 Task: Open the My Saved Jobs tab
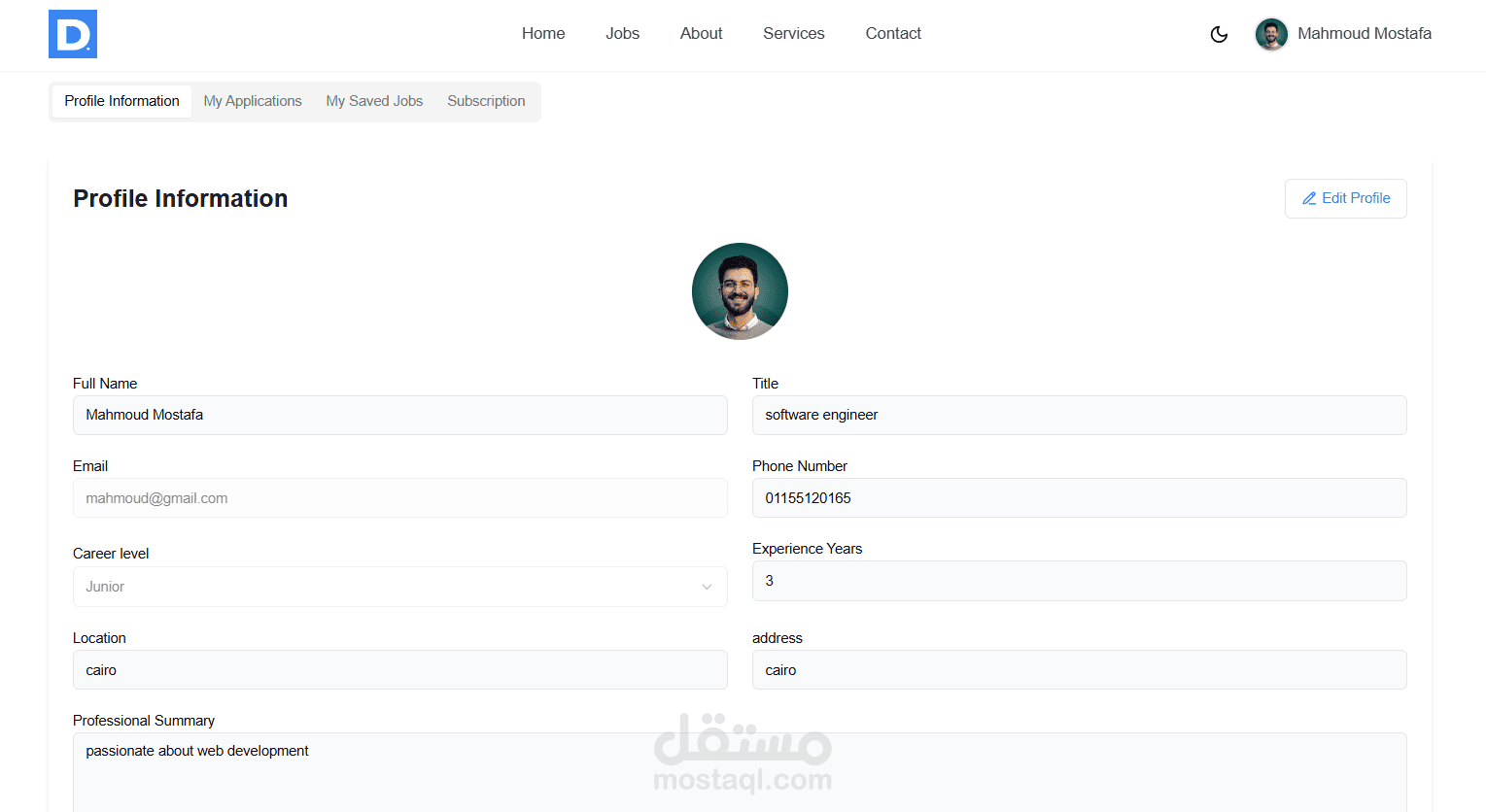click(x=374, y=101)
